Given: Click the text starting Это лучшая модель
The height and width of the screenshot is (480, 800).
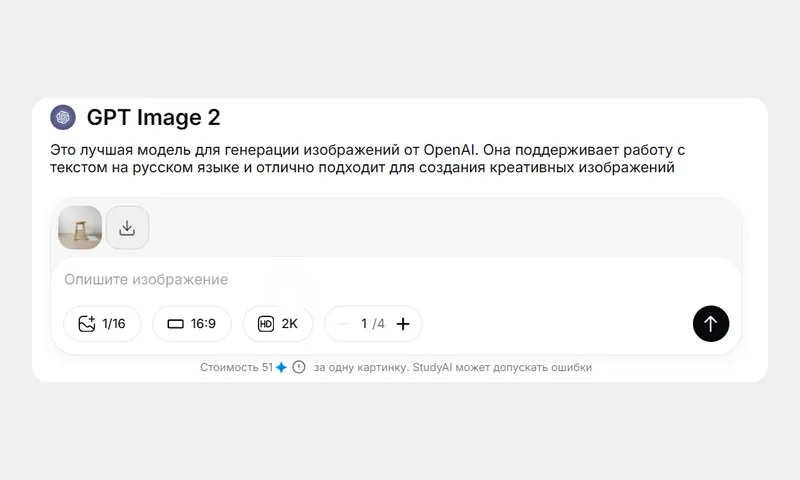Looking at the screenshot, I should [367, 159].
